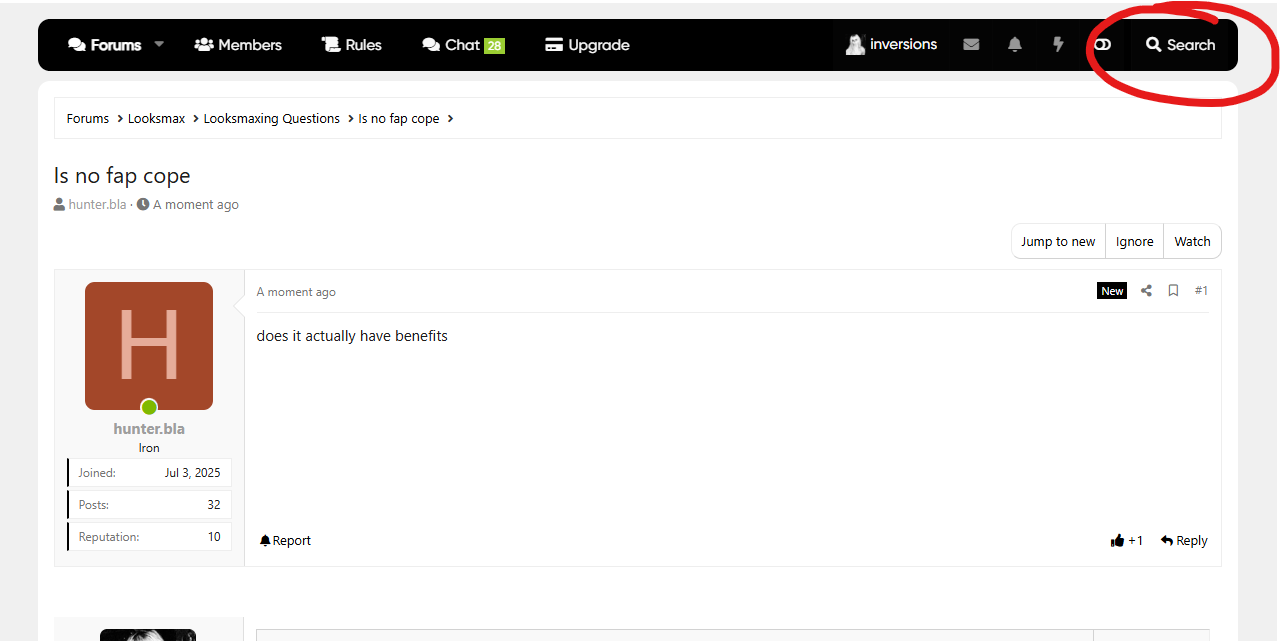The width and height of the screenshot is (1280, 641).
Task: Open the #1 post permalink
Action: [x=1201, y=291]
